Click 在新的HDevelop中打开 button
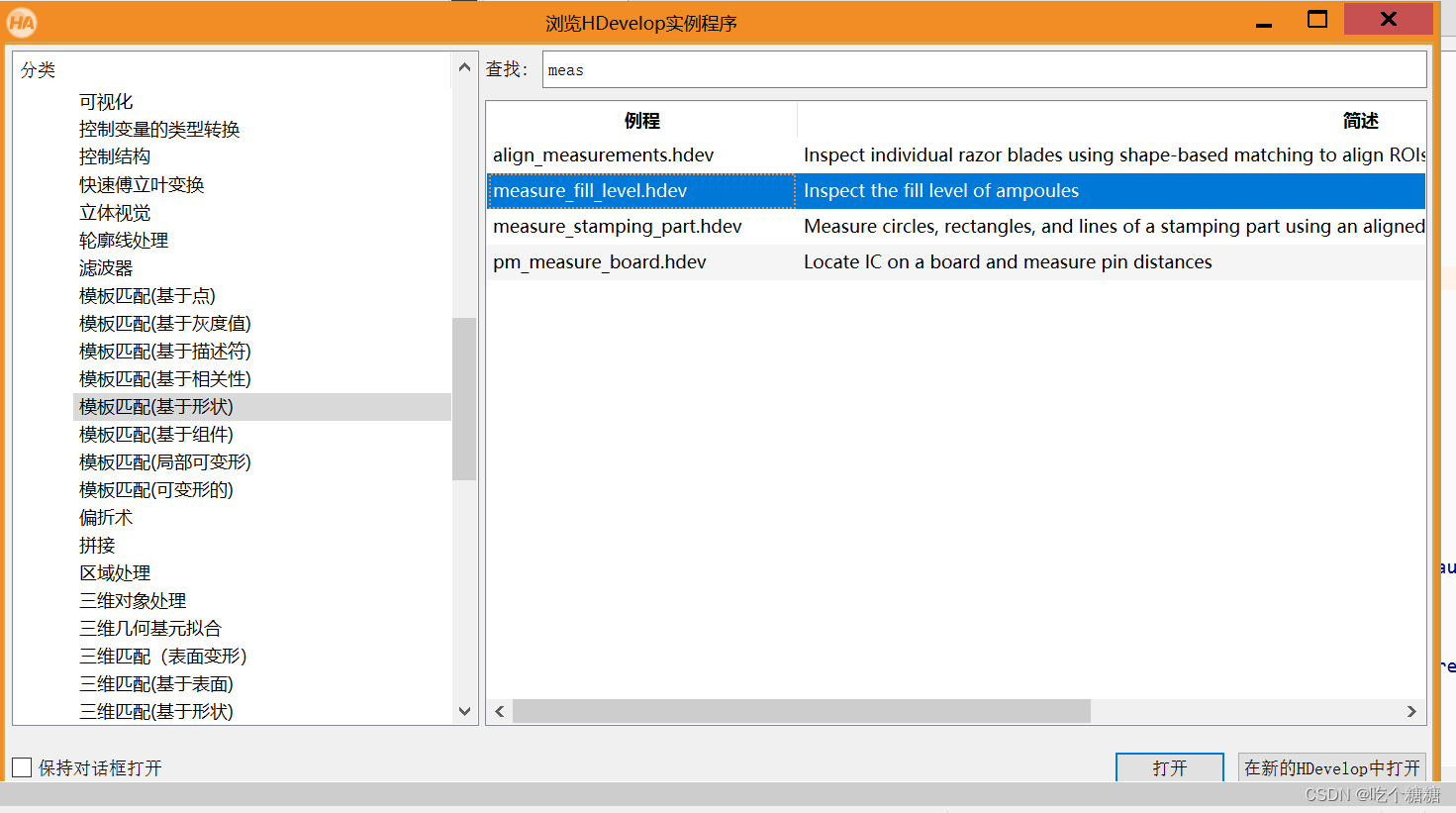The width and height of the screenshot is (1456, 813). (1331, 767)
